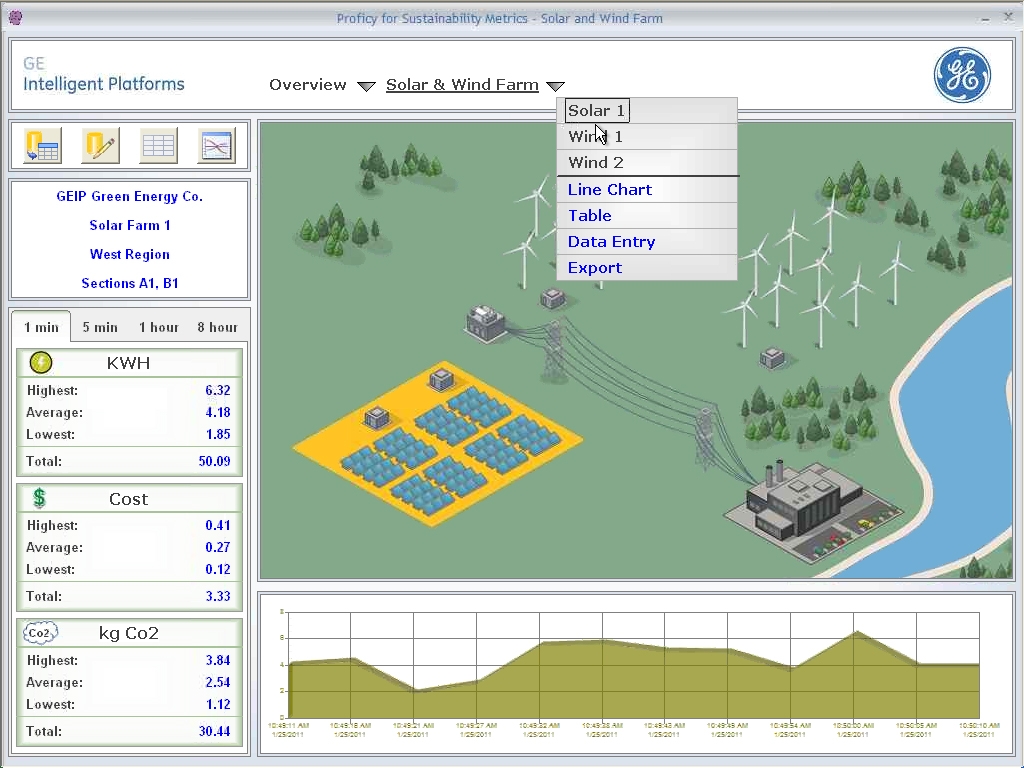Click the power plant building in the map

click(x=813, y=511)
